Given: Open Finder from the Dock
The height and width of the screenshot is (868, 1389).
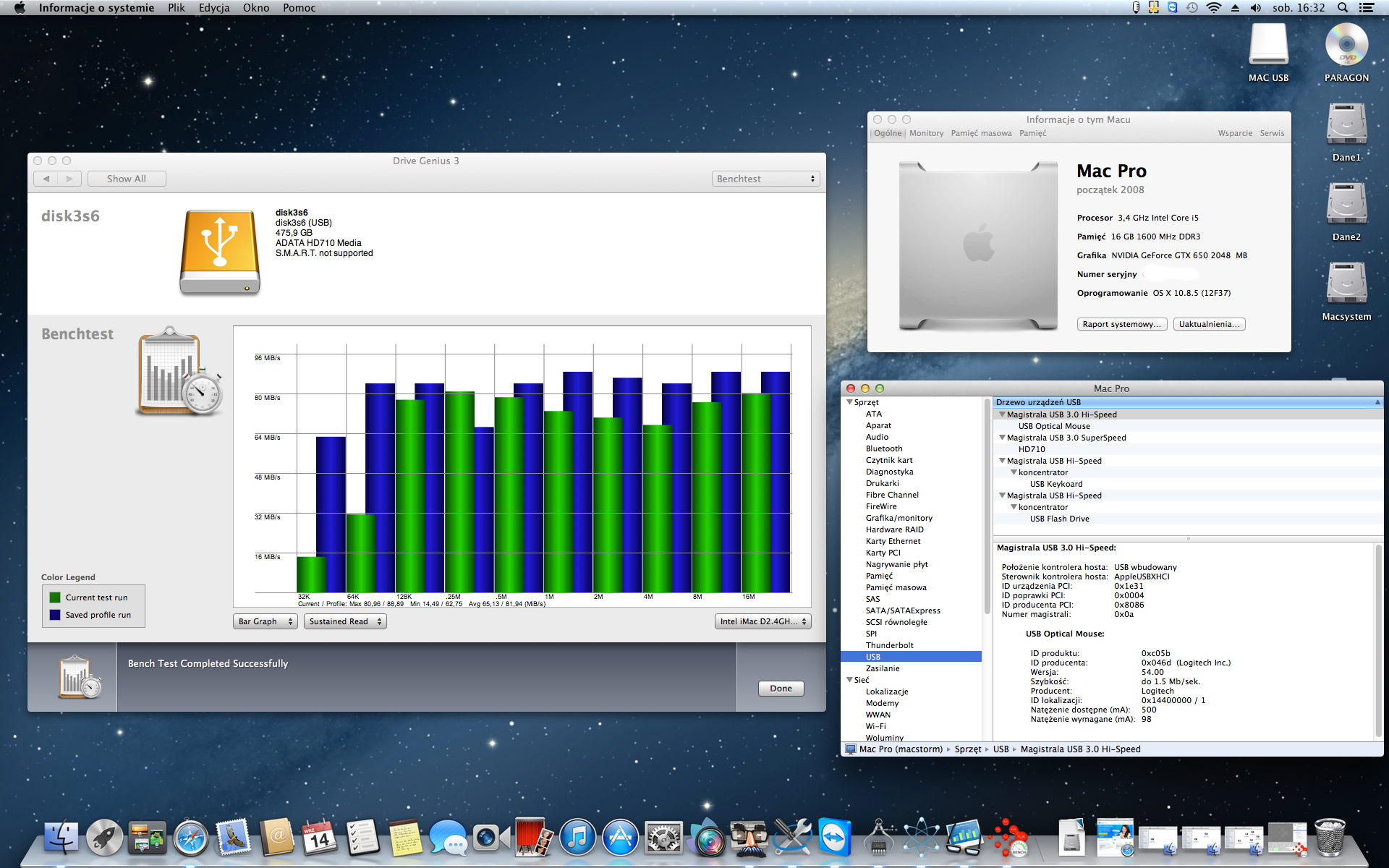Looking at the screenshot, I should pyautogui.click(x=61, y=838).
